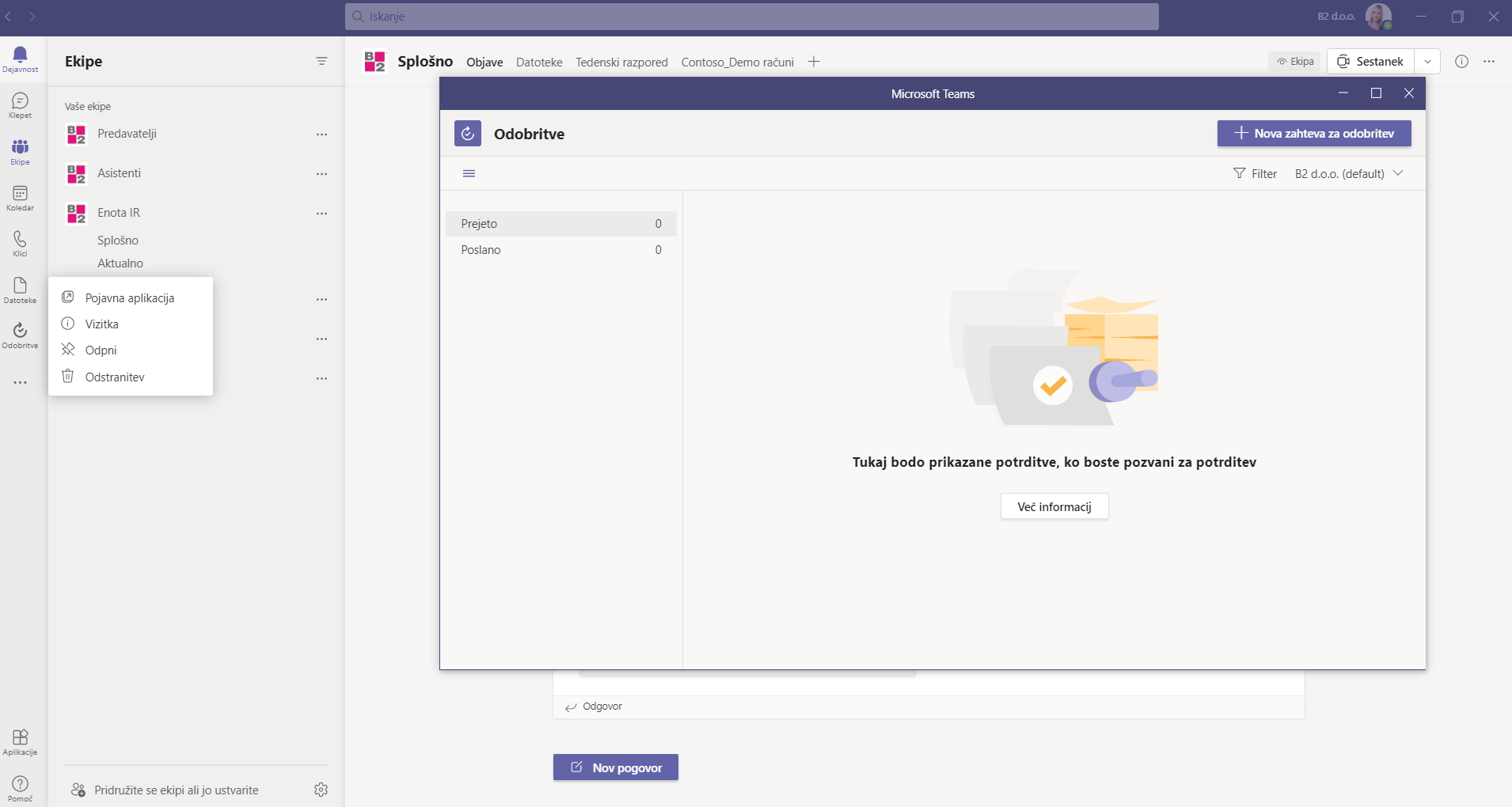Click the add tab plus icon

click(x=814, y=62)
